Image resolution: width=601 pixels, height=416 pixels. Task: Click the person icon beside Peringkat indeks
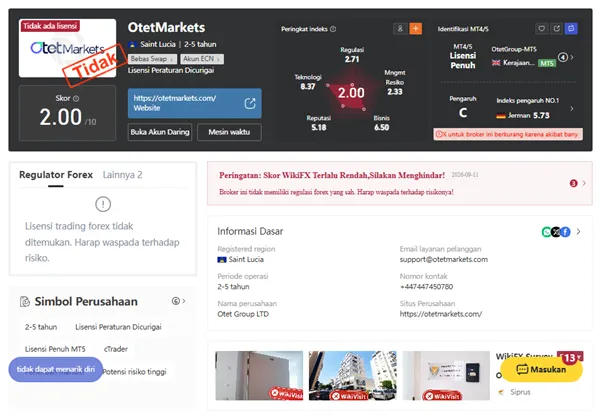pyautogui.click(x=400, y=29)
